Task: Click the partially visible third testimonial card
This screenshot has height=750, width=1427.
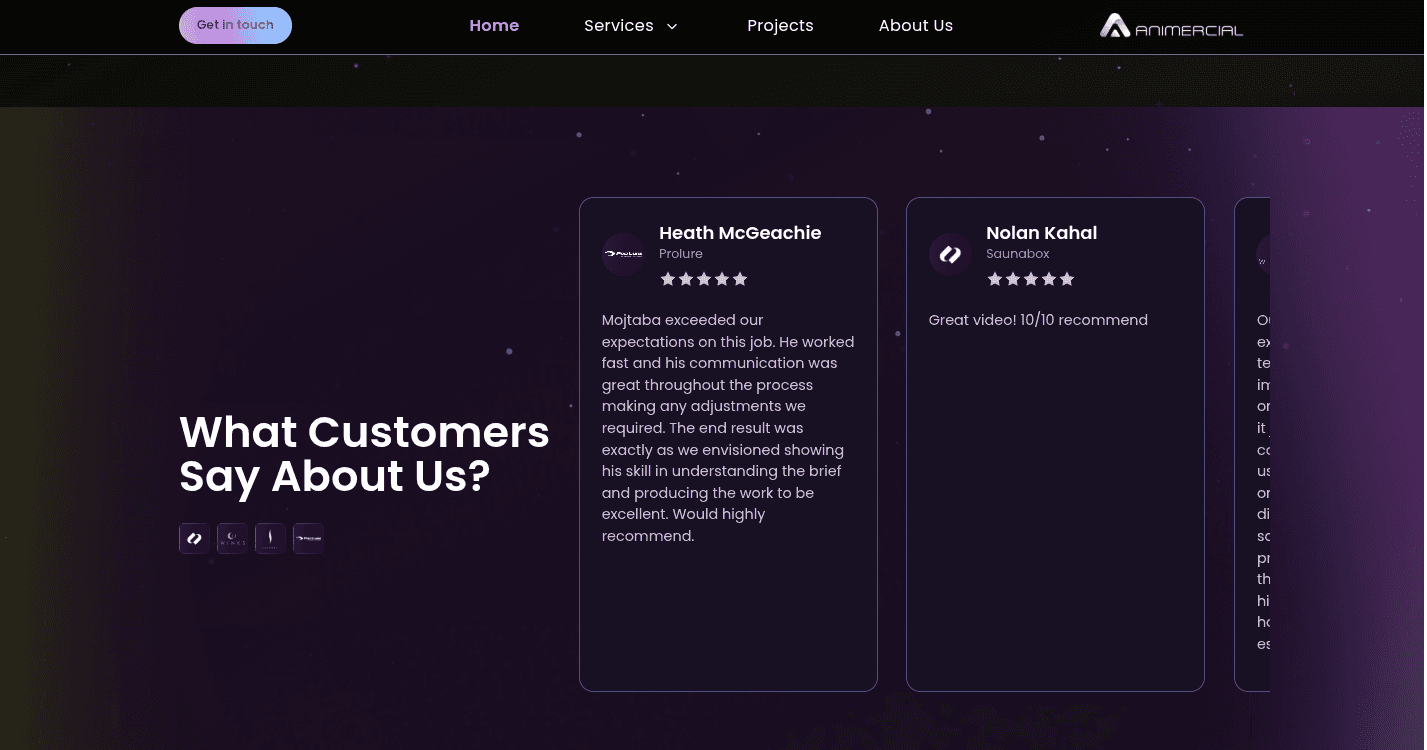Action: (1252, 444)
